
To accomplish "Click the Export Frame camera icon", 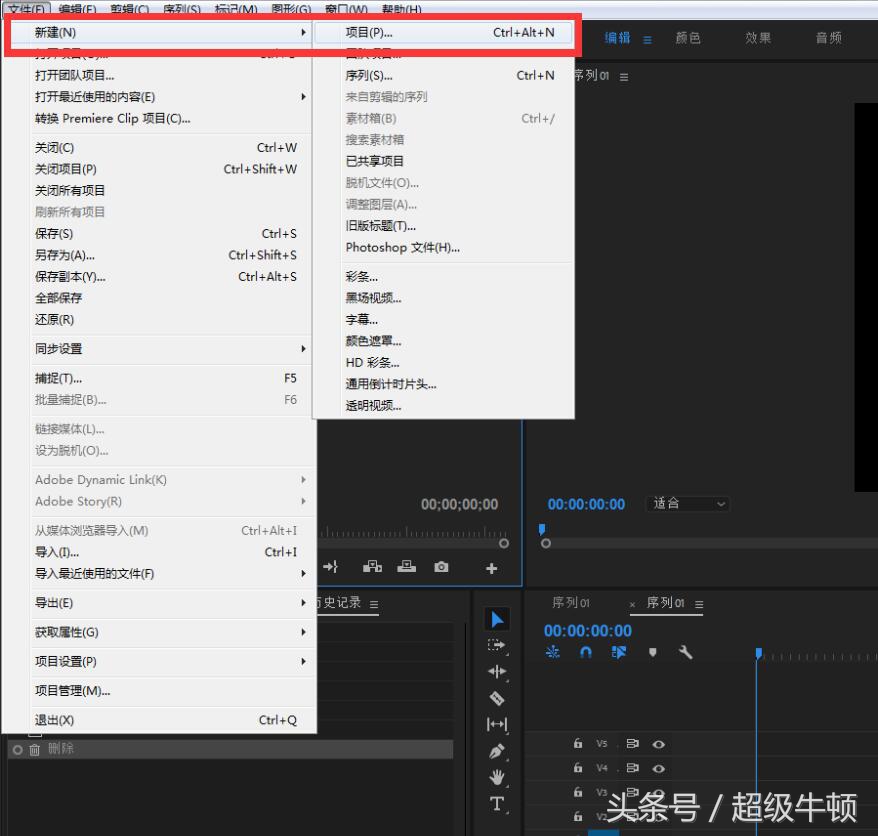I will pyautogui.click(x=441, y=566).
